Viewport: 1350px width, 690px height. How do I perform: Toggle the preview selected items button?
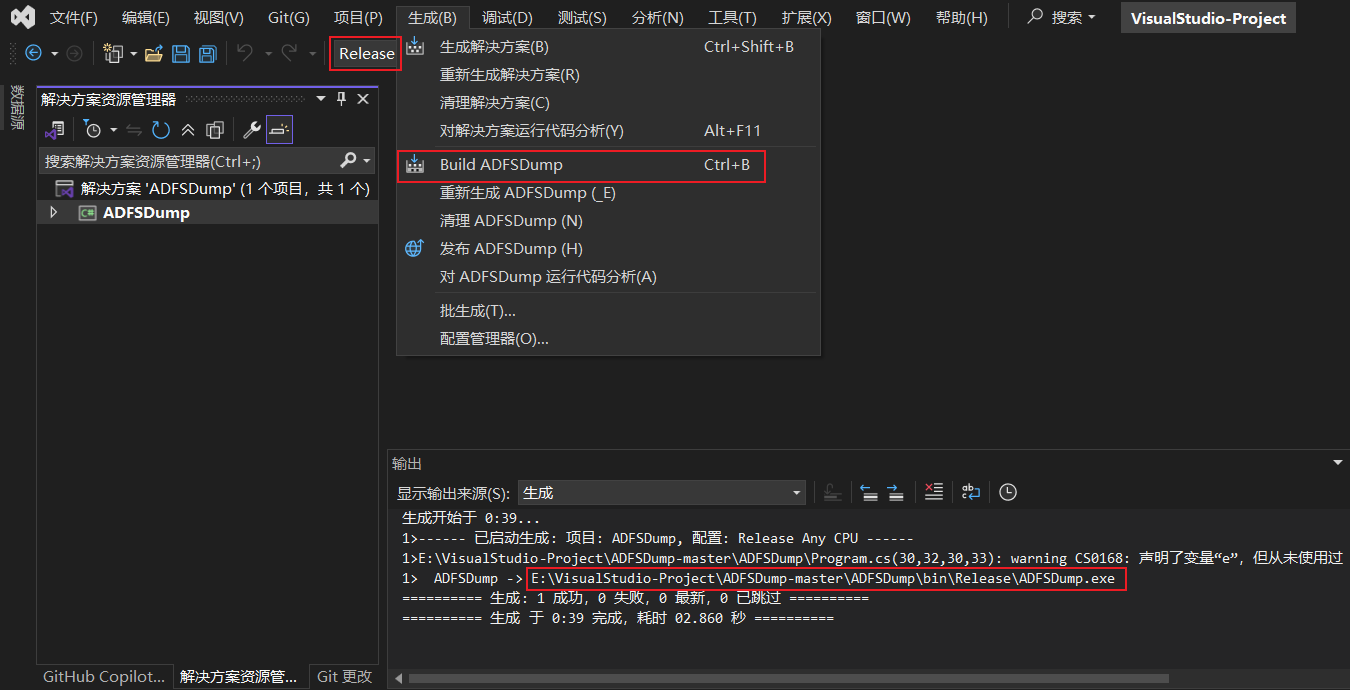coord(279,130)
